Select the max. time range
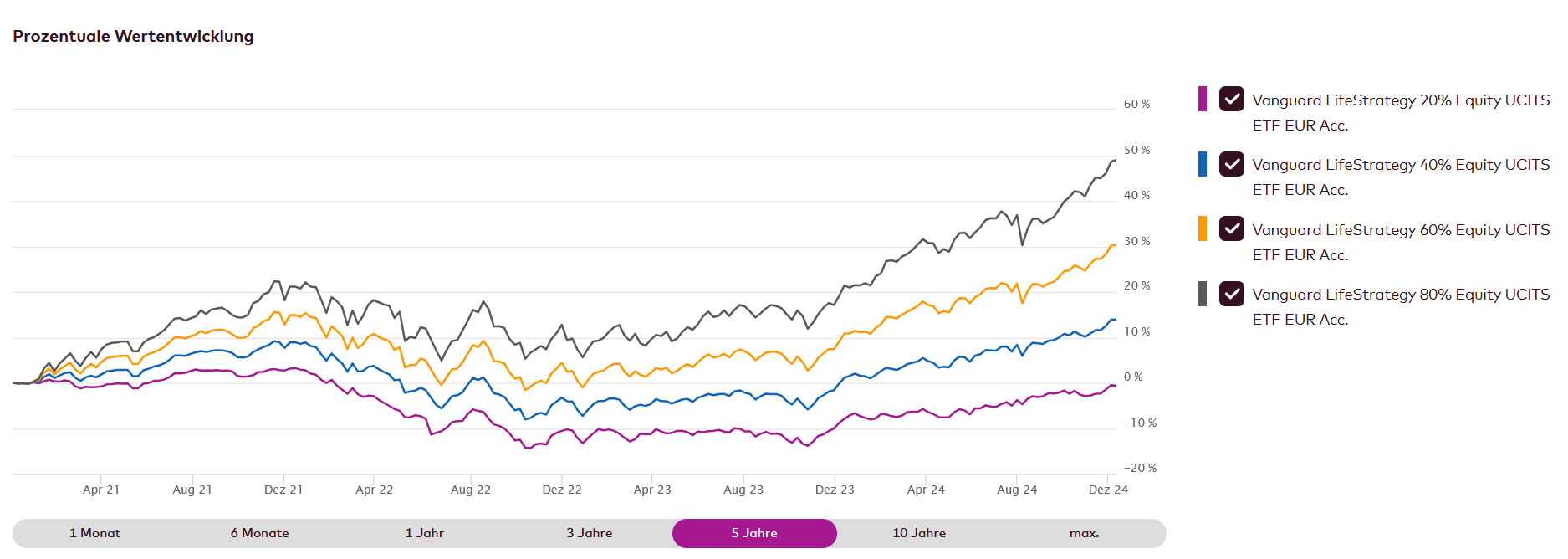Image resolution: width=1568 pixels, height=559 pixels. (1084, 533)
